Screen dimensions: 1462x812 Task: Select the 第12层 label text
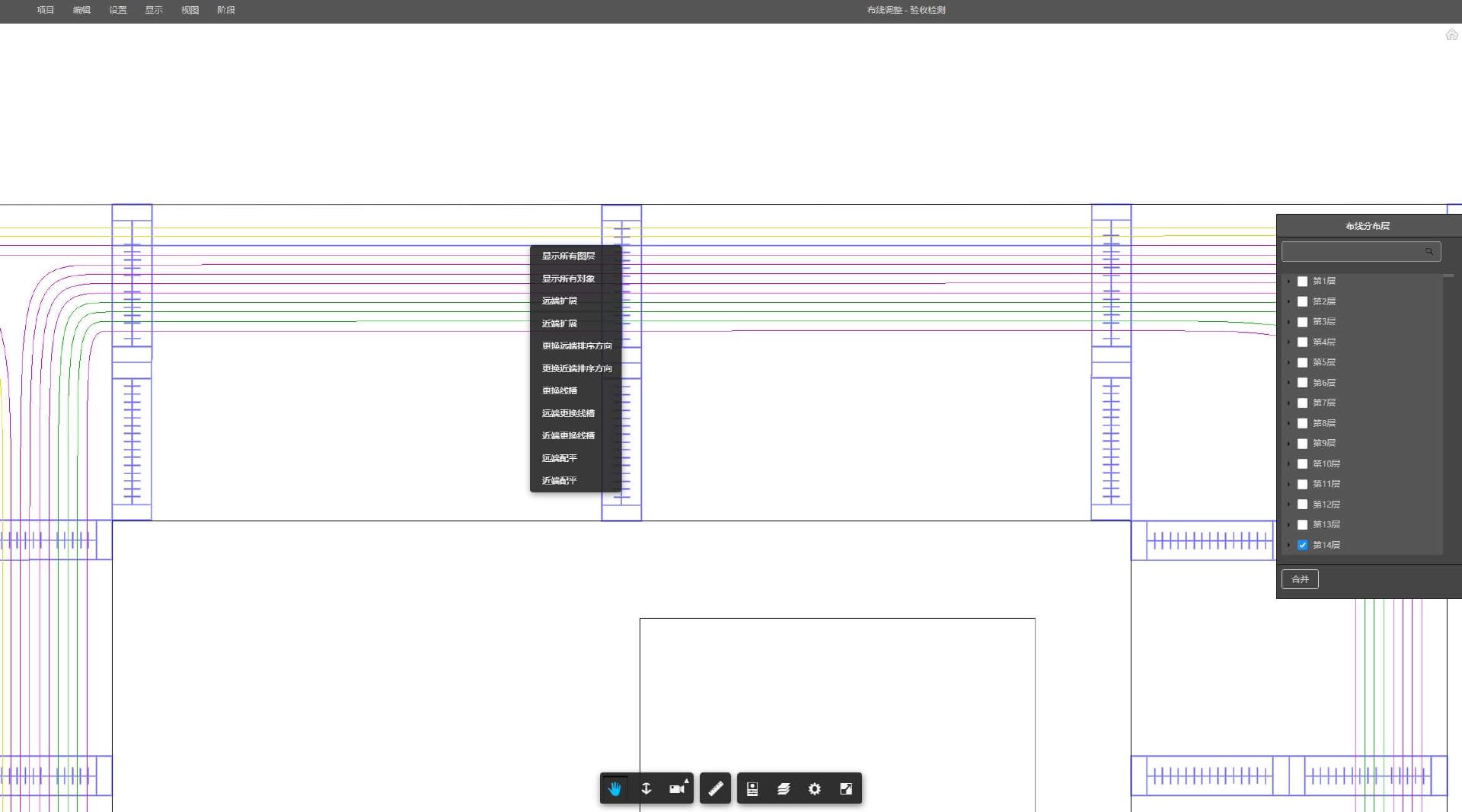coord(1326,505)
